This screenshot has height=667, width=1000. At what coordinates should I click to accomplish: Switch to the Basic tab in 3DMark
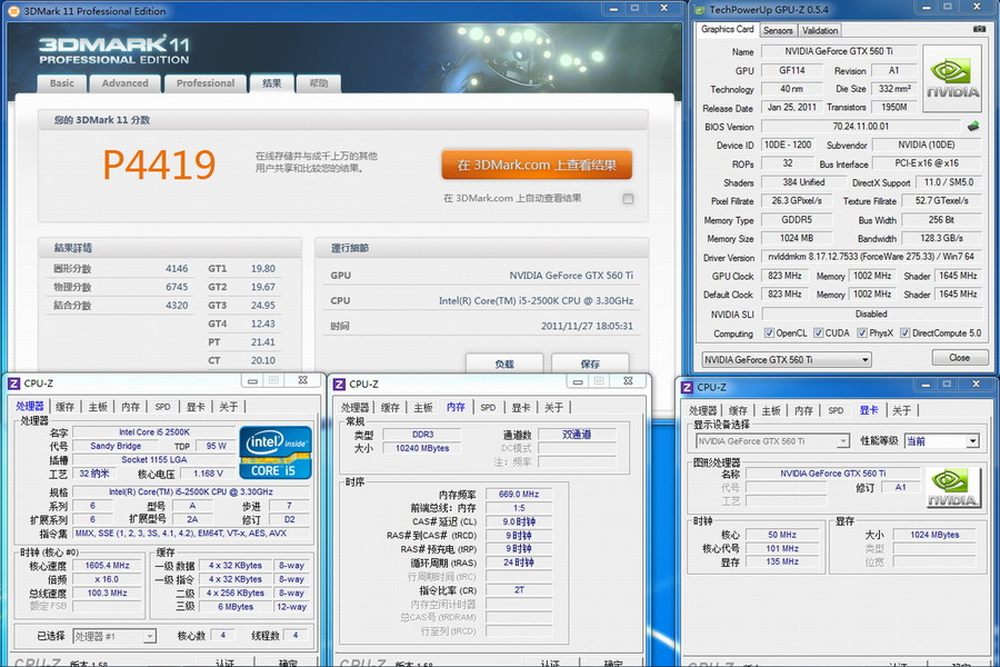click(x=62, y=84)
